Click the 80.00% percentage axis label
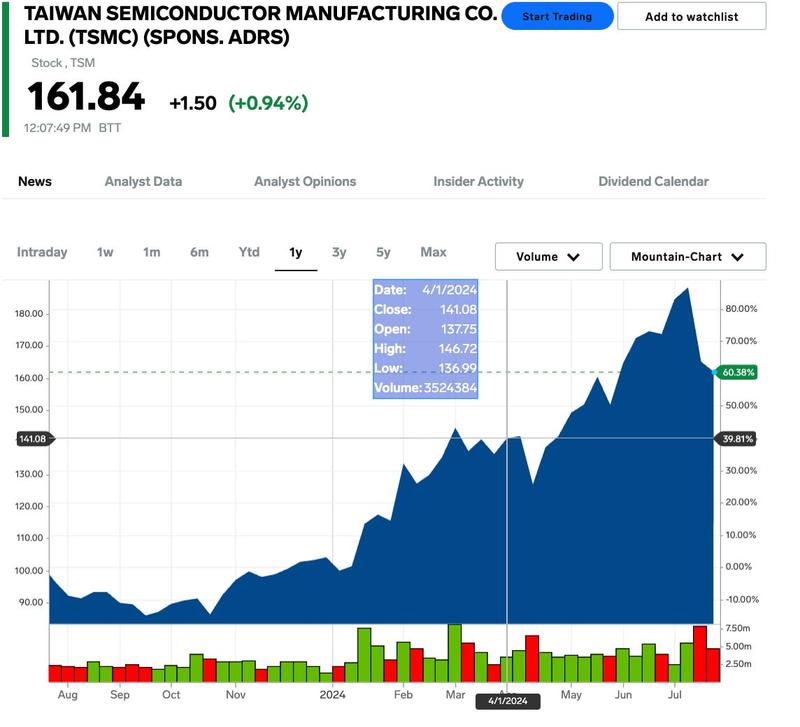The width and height of the screenshot is (800, 727). coord(741,309)
